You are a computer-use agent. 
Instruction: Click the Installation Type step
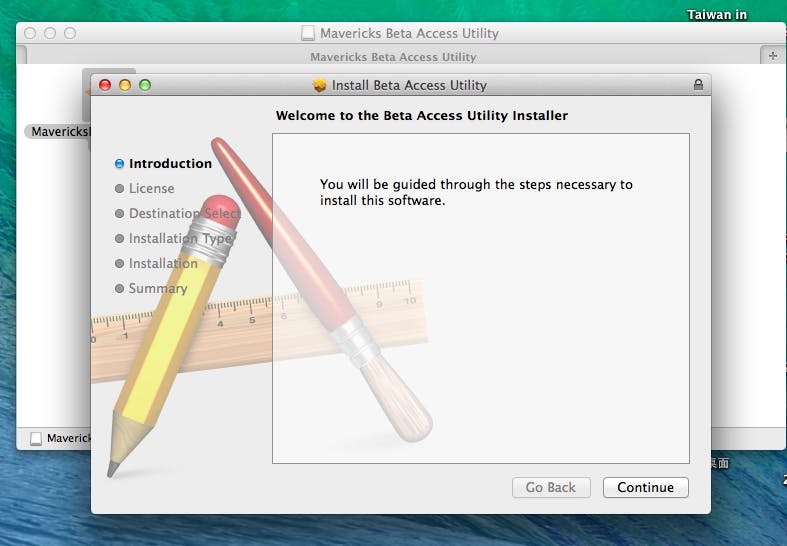tap(179, 238)
